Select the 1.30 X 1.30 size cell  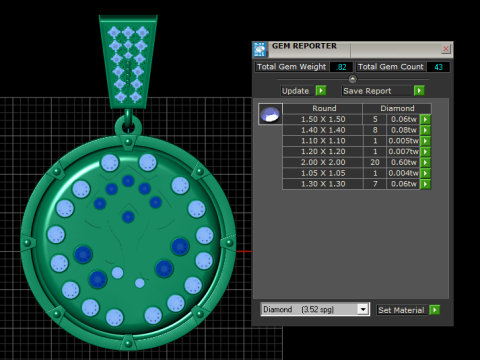pyautogui.click(x=323, y=184)
